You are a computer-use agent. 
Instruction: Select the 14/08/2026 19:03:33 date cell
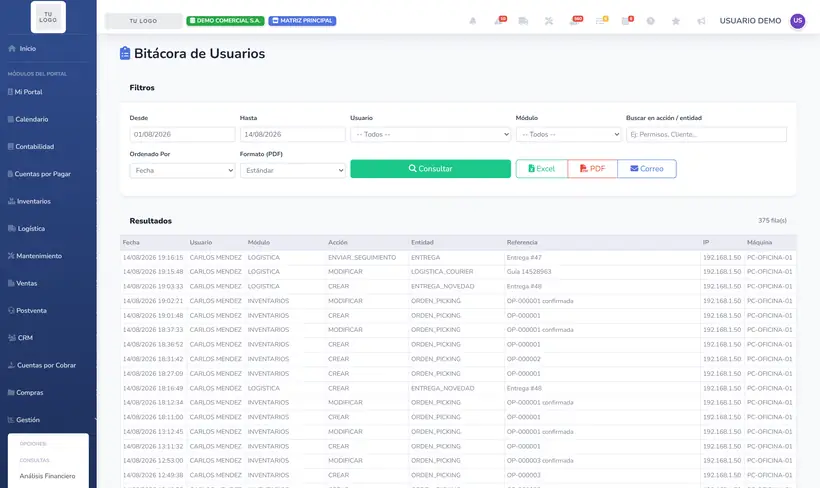click(153, 287)
